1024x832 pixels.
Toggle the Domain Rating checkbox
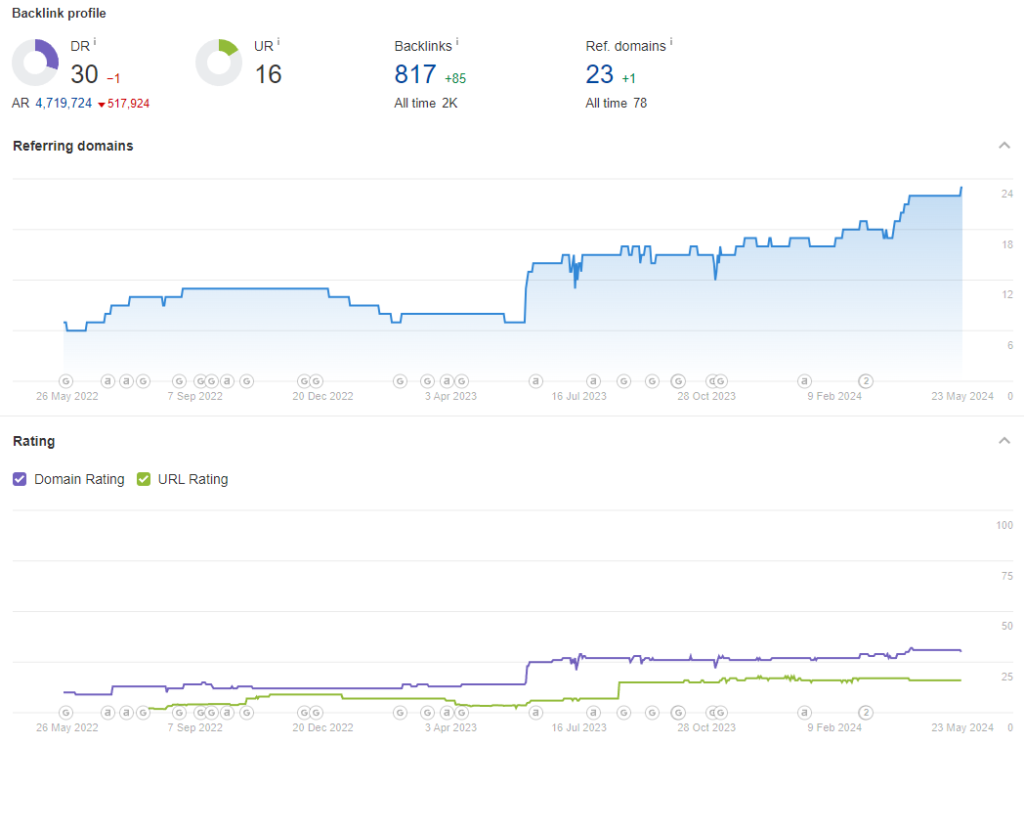pyautogui.click(x=20, y=479)
